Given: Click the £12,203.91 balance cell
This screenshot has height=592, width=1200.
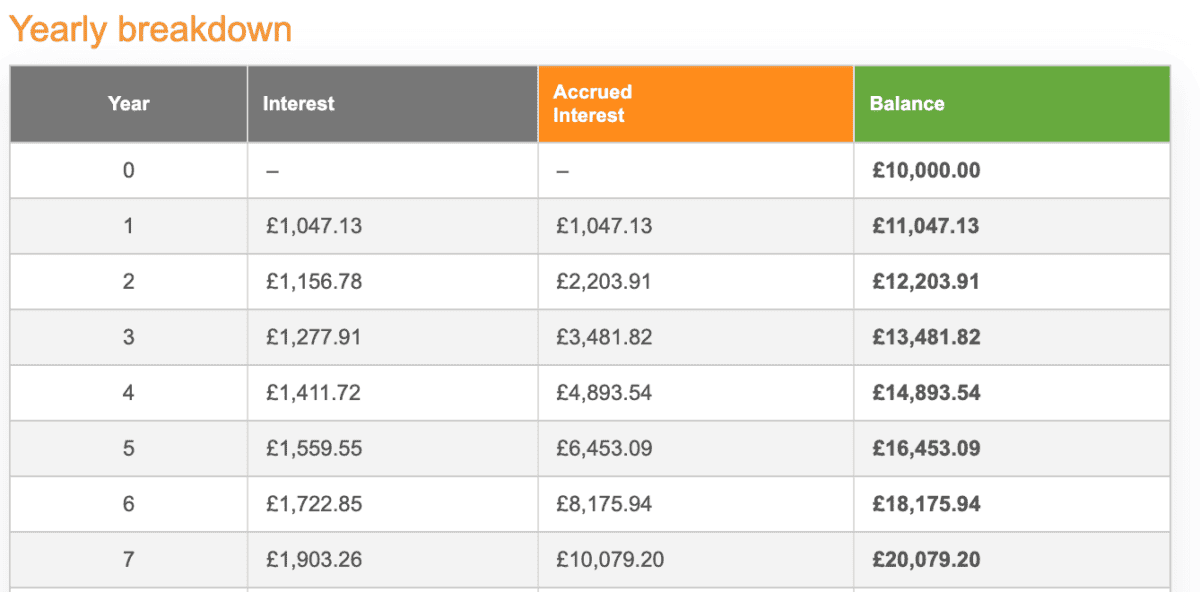Looking at the screenshot, I should (x=926, y=282).
